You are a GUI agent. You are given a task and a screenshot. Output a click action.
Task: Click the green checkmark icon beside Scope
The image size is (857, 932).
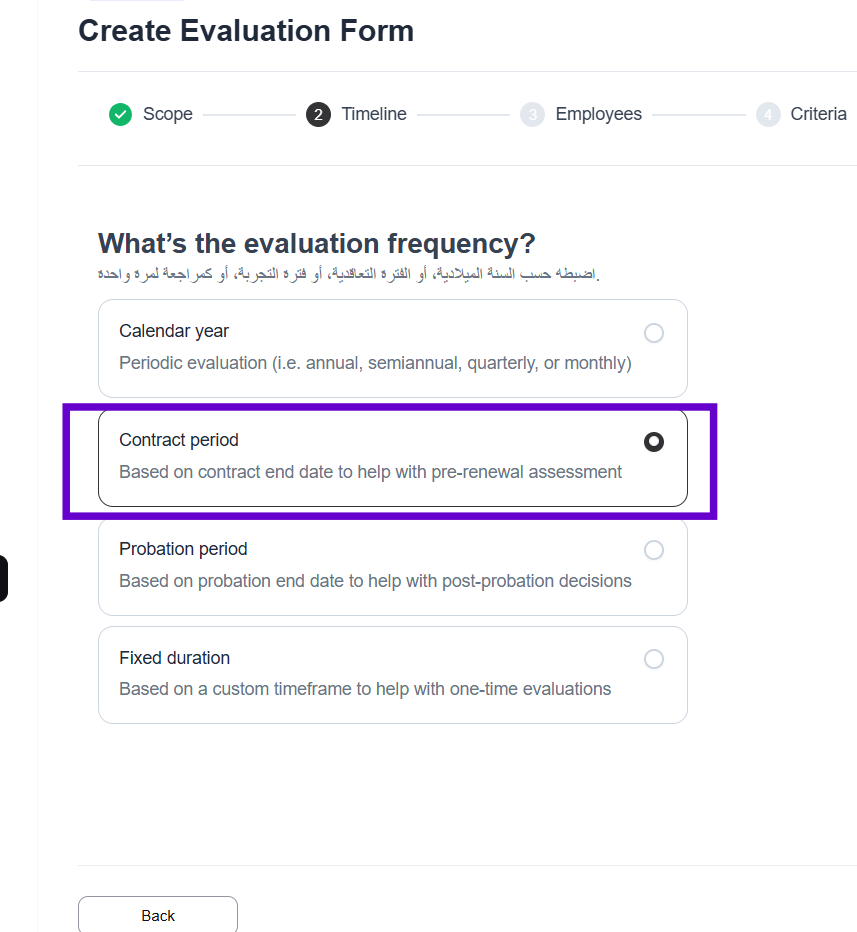(120, 115)
